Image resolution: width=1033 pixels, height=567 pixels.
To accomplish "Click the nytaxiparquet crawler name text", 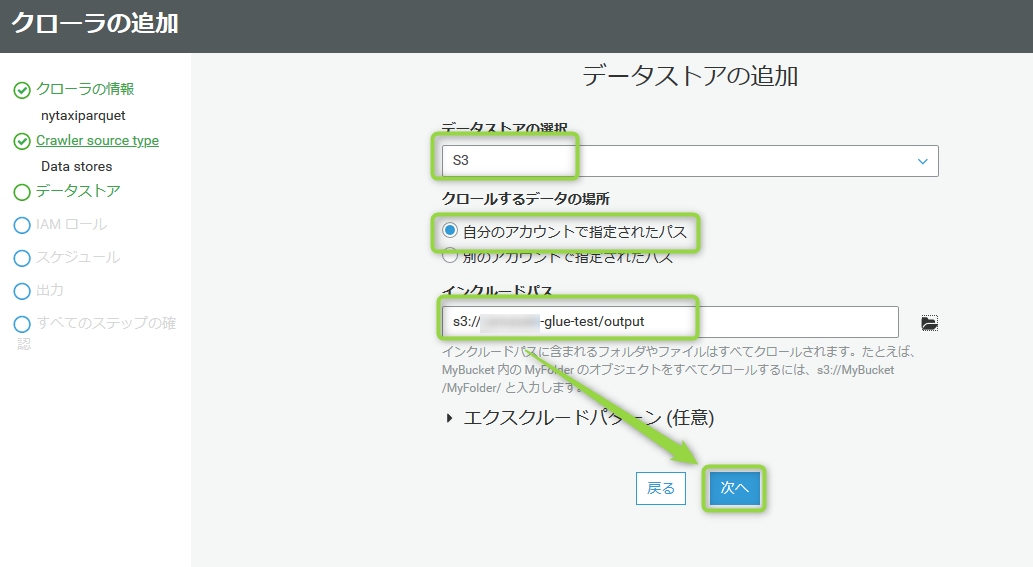I will point(83,116).
